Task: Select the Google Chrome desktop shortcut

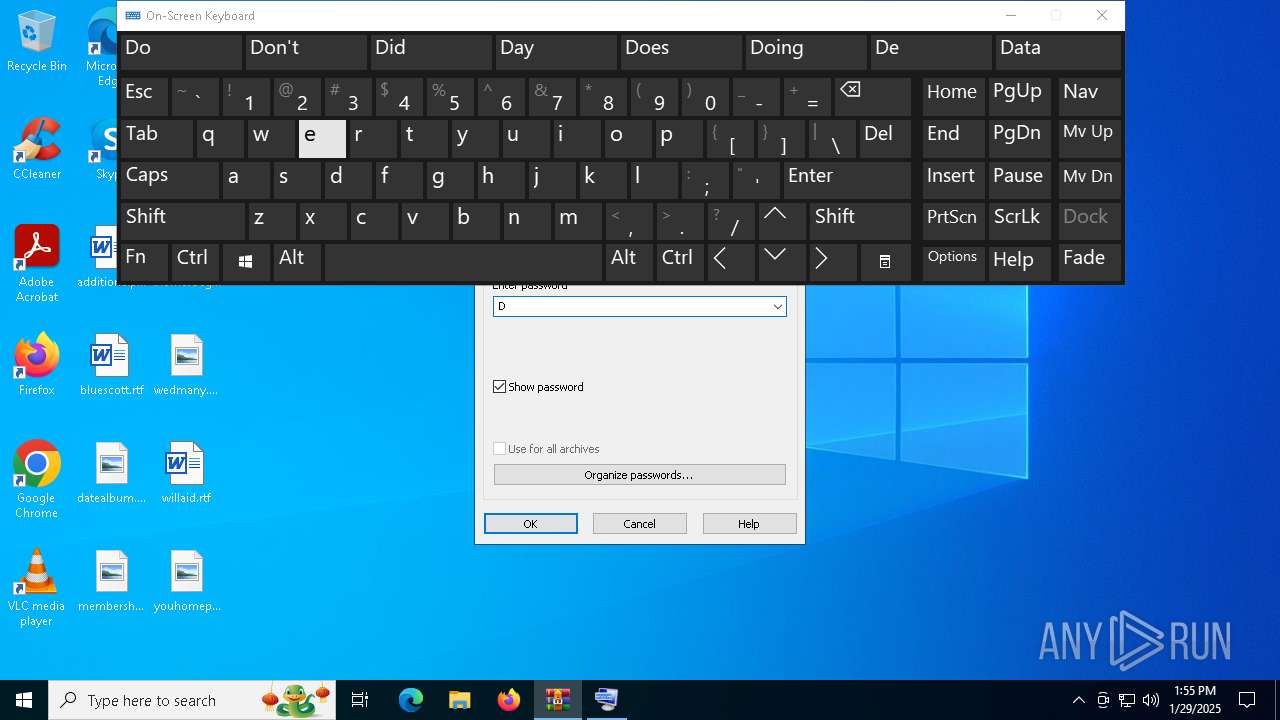Action: 37,480
